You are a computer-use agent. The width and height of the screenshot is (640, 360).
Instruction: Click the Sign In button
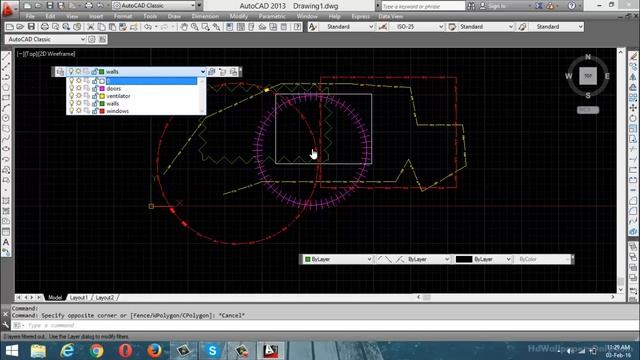pos(493,6)
